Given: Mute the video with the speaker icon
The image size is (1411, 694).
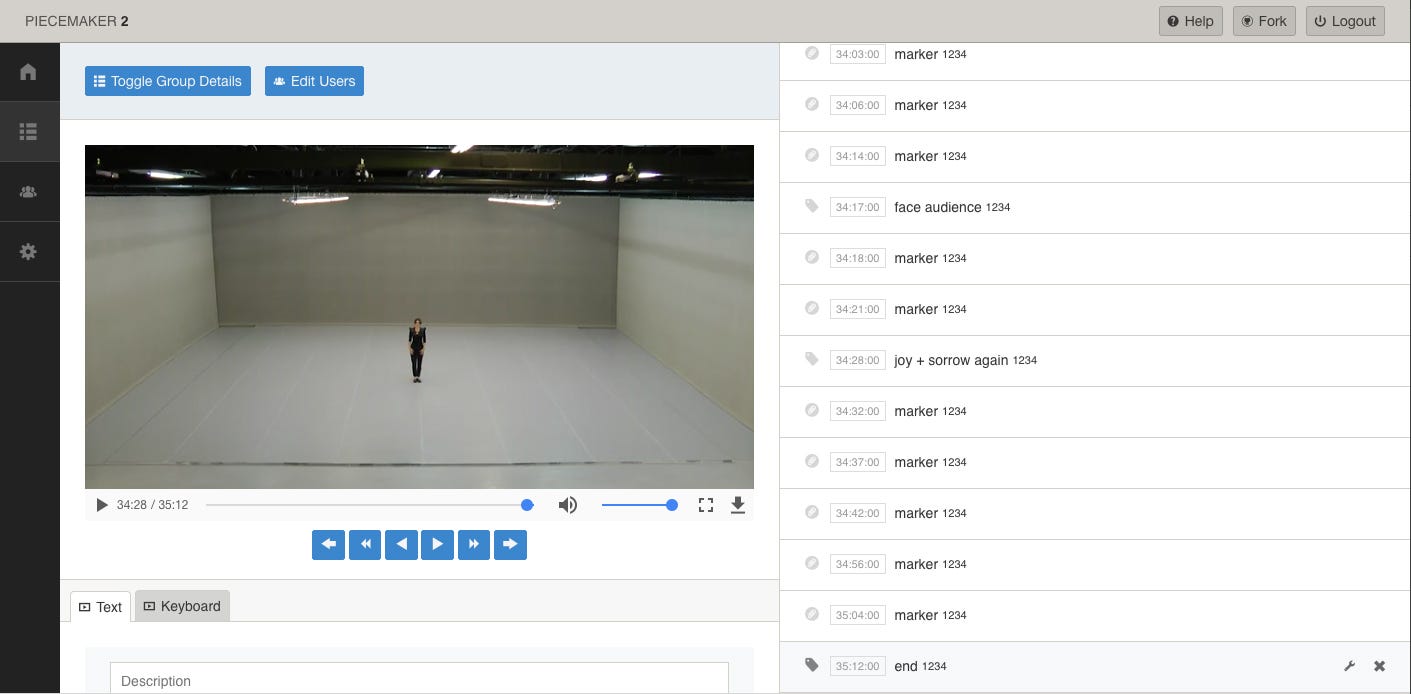Looking at the screenshot, I should tap(568, 505).
